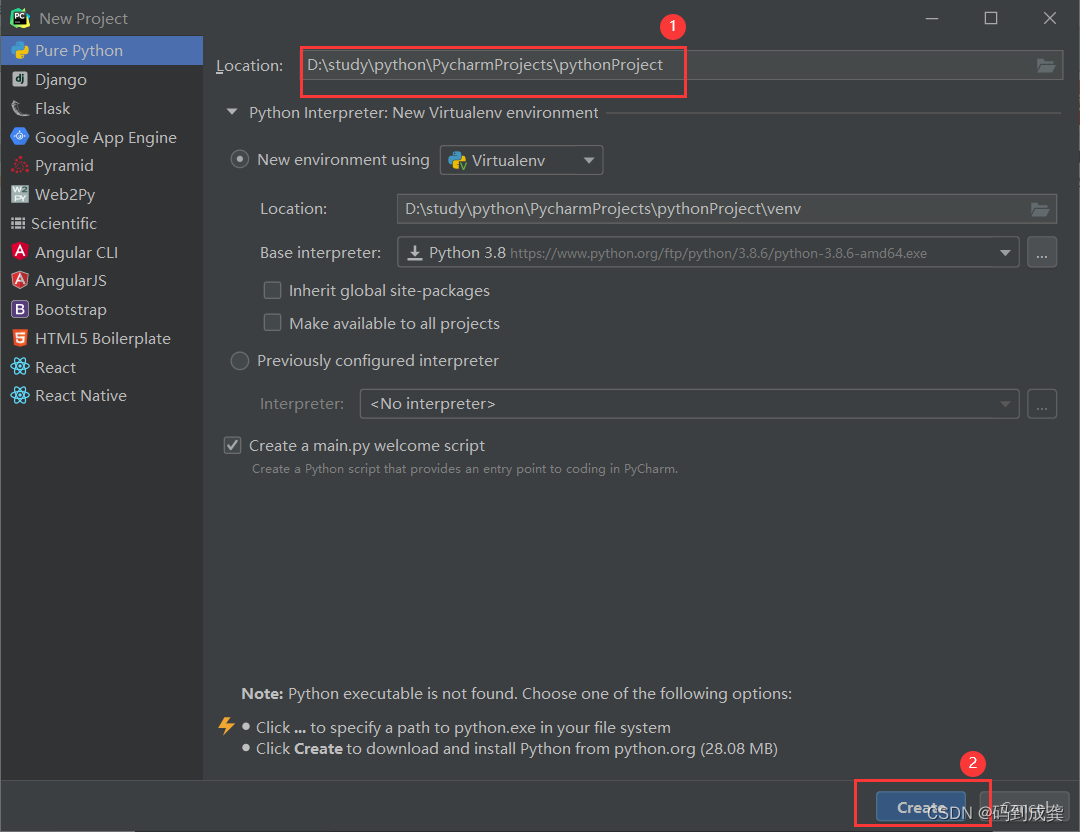Click the Bootstrap project type icon
Image resolution: width=1080 pixels, height=832 pixels.
click(22, 309)
